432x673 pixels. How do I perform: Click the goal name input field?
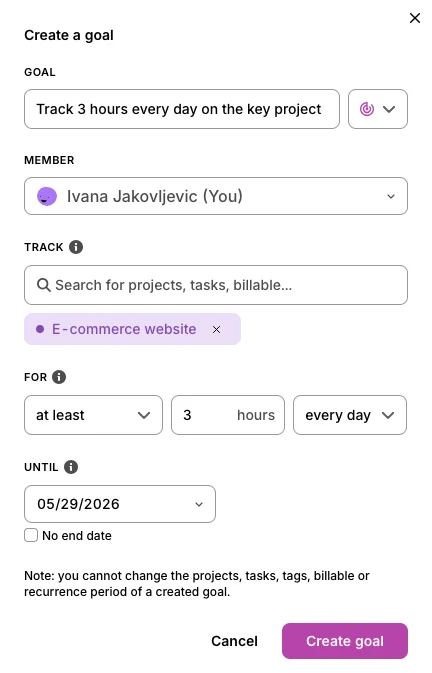coord(182,109)
